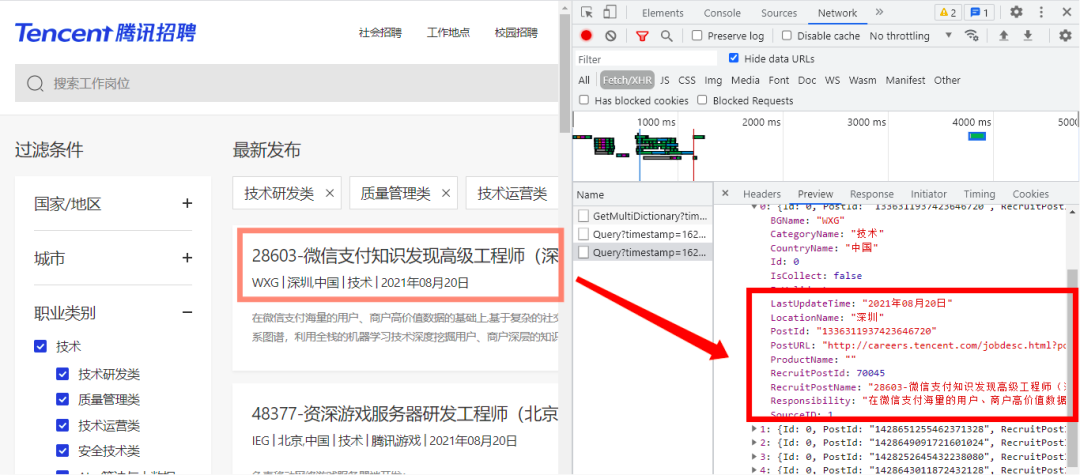1080x475 pixels.
Task: Open the 工作地点 navigation link
Action: [x=448, y=32]
